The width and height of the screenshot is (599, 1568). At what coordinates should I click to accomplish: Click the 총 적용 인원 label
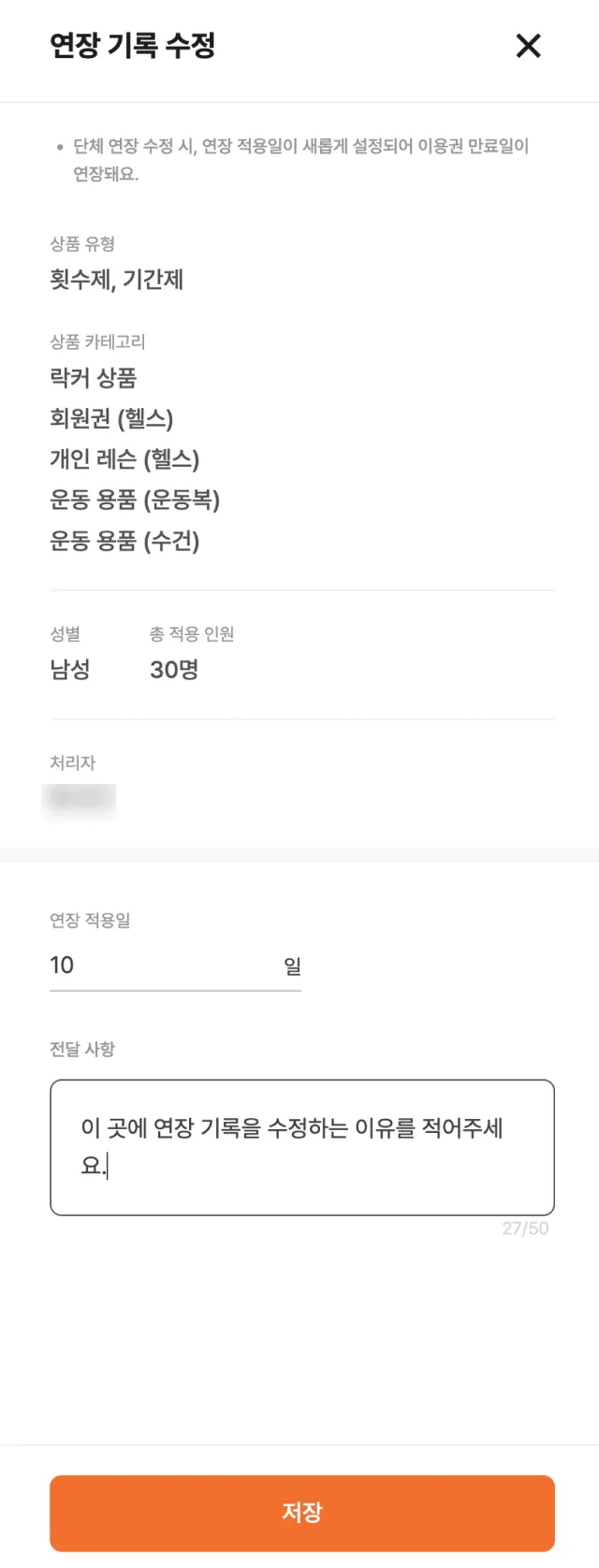[192, 634]
